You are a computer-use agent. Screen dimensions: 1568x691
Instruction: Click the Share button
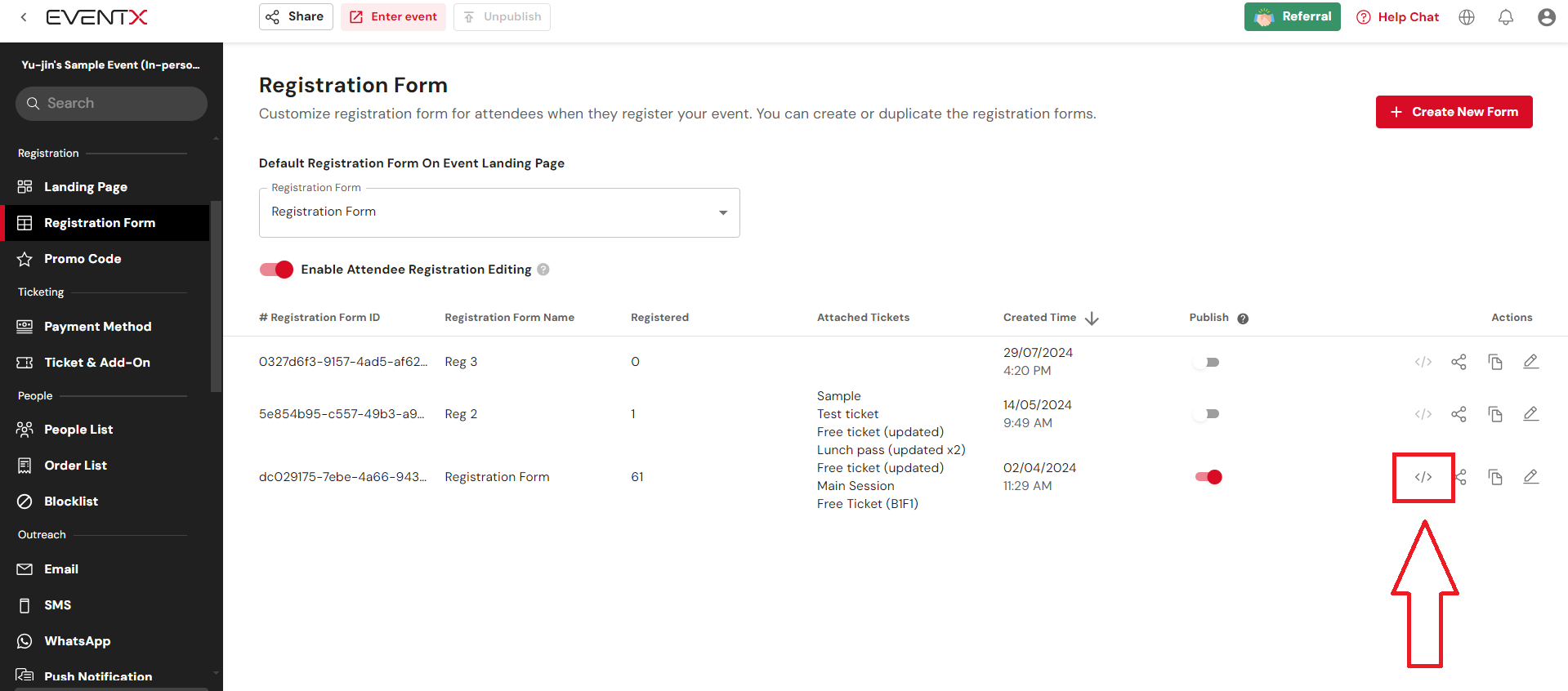pos(296,16)
